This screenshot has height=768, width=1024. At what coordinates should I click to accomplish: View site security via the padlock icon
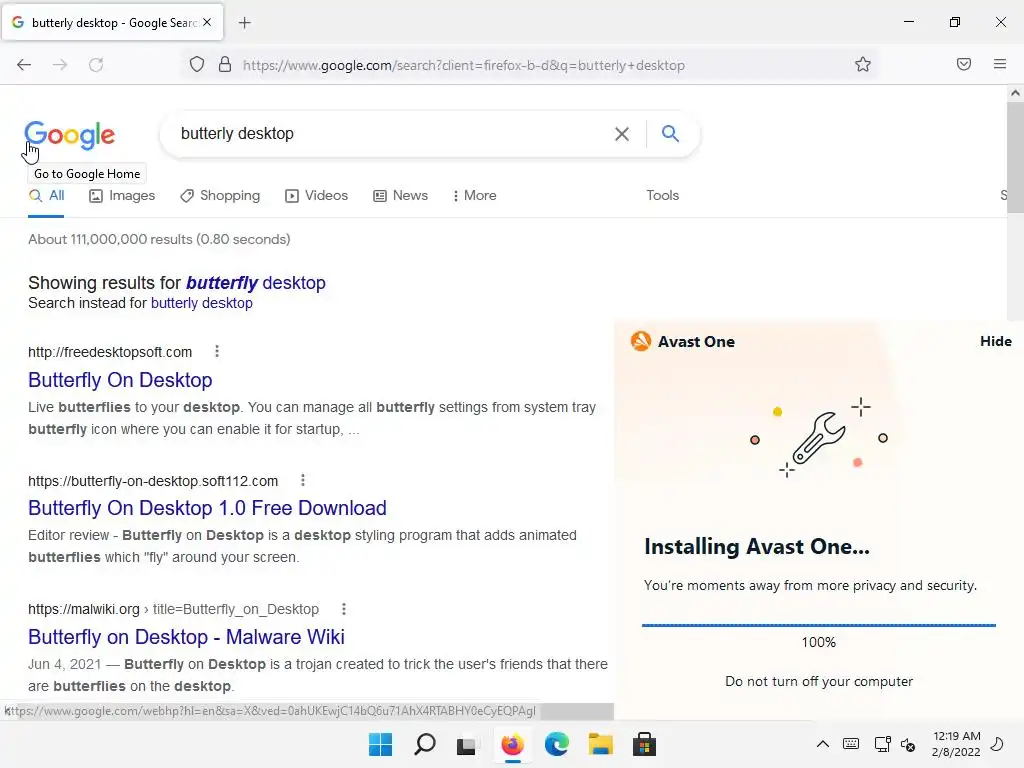pos(225,64)
